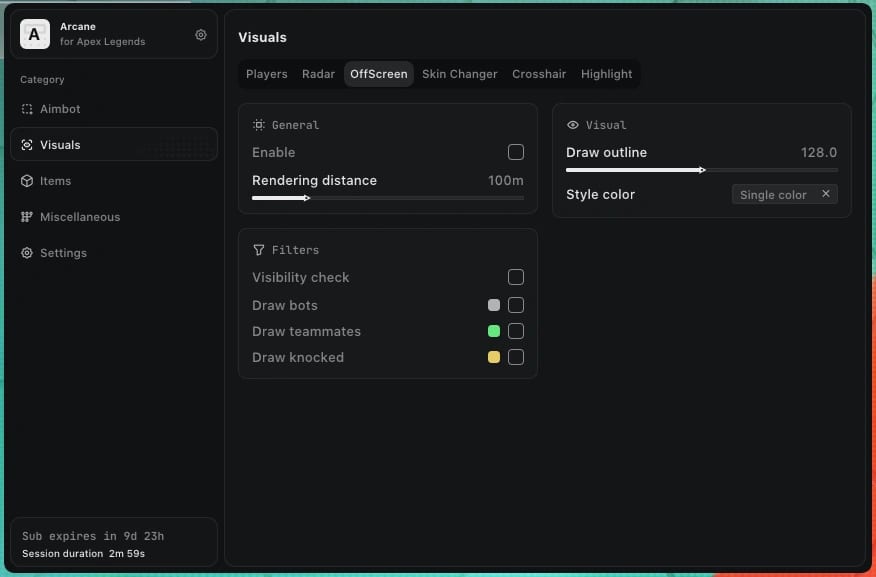Click the Draw outline slider handle
Viewport: 876px width, 577px height.
pos(702,170)
